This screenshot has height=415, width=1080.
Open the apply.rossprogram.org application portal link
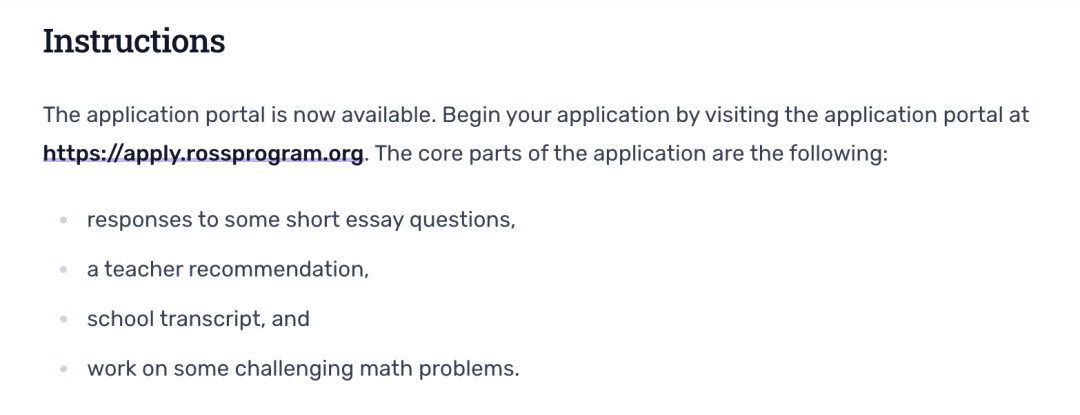pos(203,153)
